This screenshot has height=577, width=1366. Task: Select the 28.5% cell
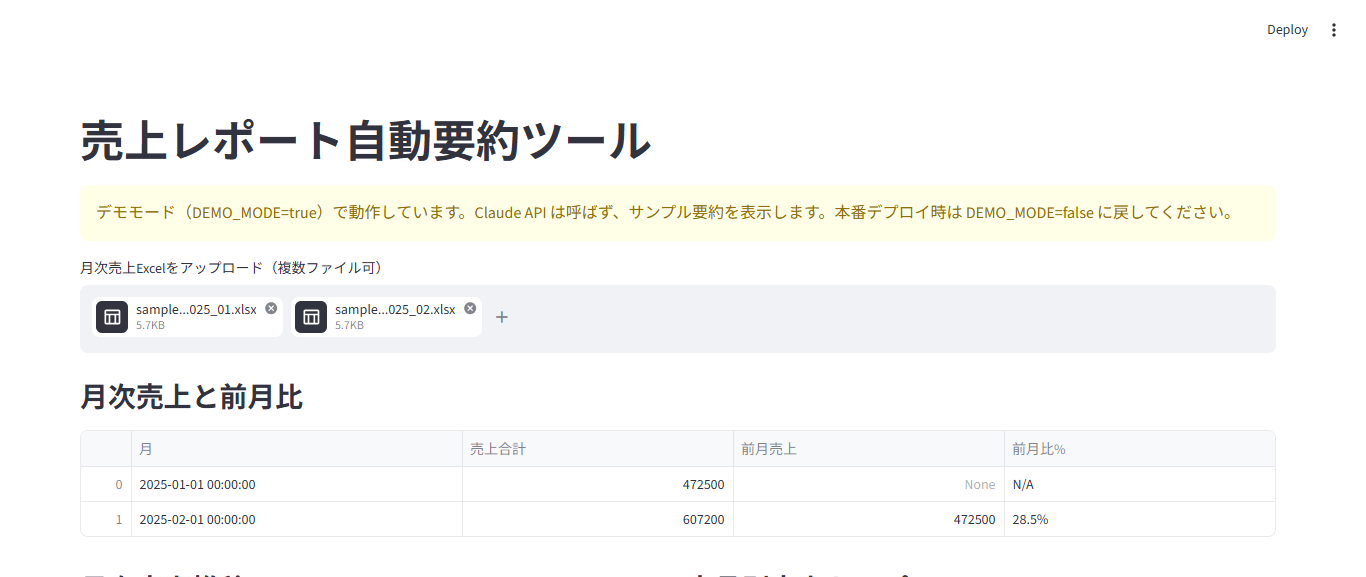(1140, 519)
